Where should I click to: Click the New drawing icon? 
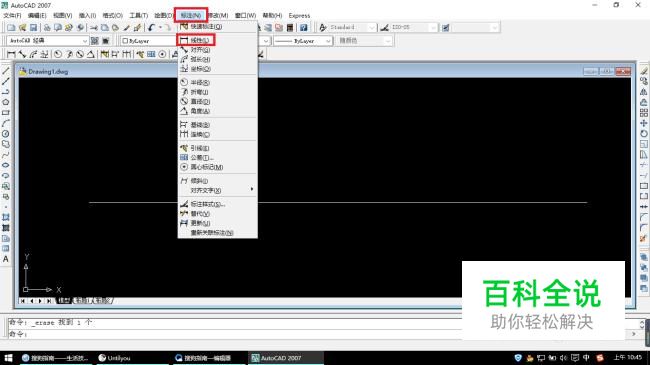pos(11,28)
